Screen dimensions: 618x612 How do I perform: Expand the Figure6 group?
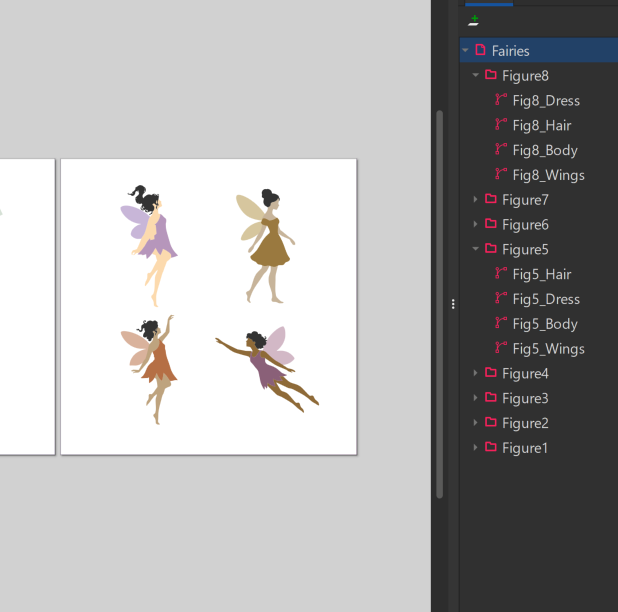476,224
